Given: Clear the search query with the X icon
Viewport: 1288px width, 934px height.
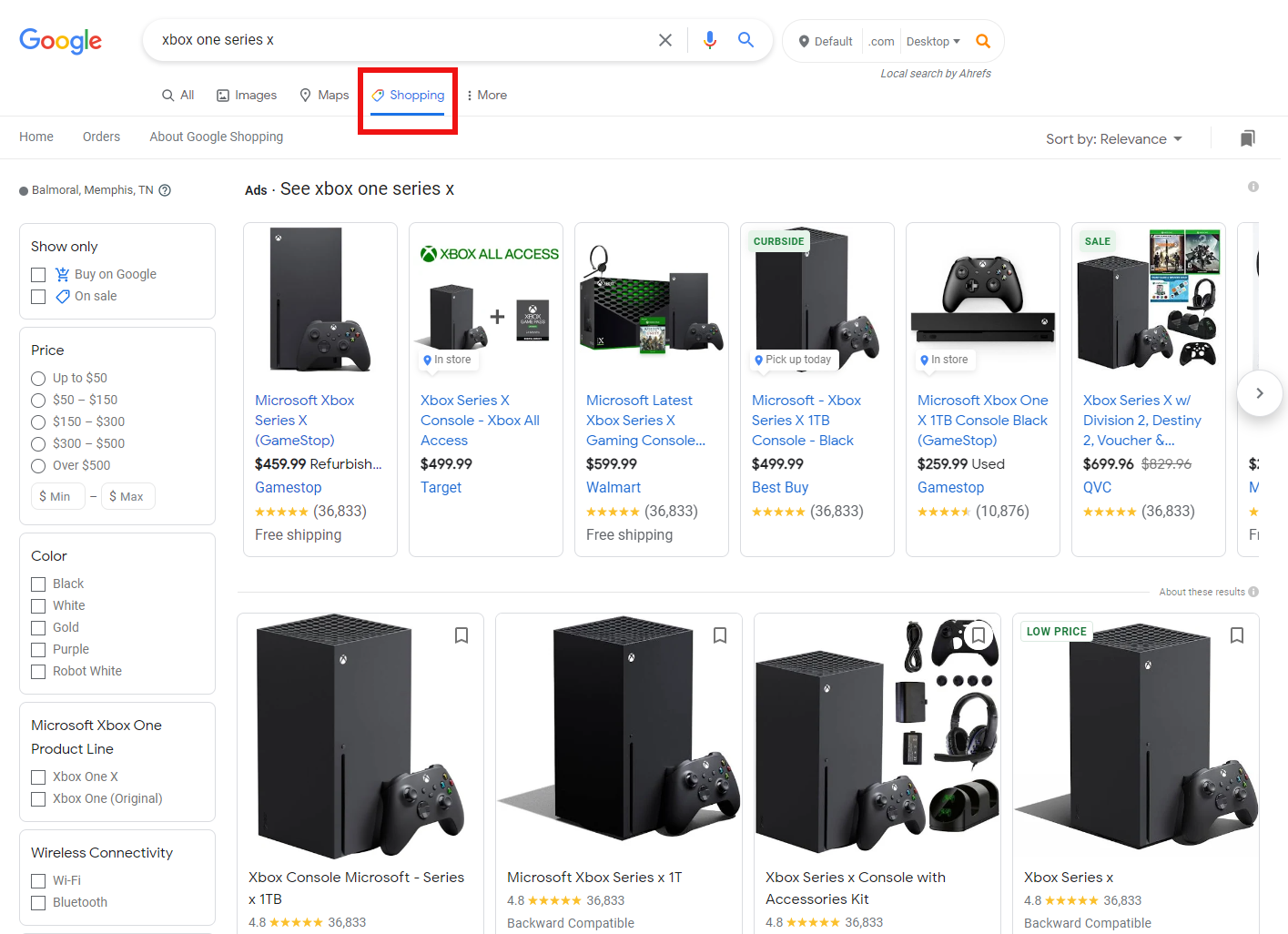Looking at the screenshot, I should (x=665, y=39).
